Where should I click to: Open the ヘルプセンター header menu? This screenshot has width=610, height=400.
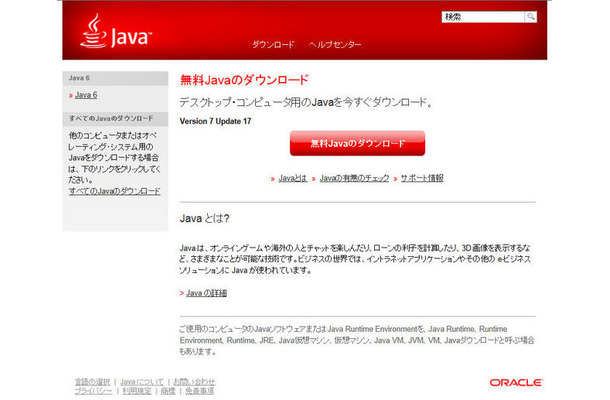click(x=335, y=44)
